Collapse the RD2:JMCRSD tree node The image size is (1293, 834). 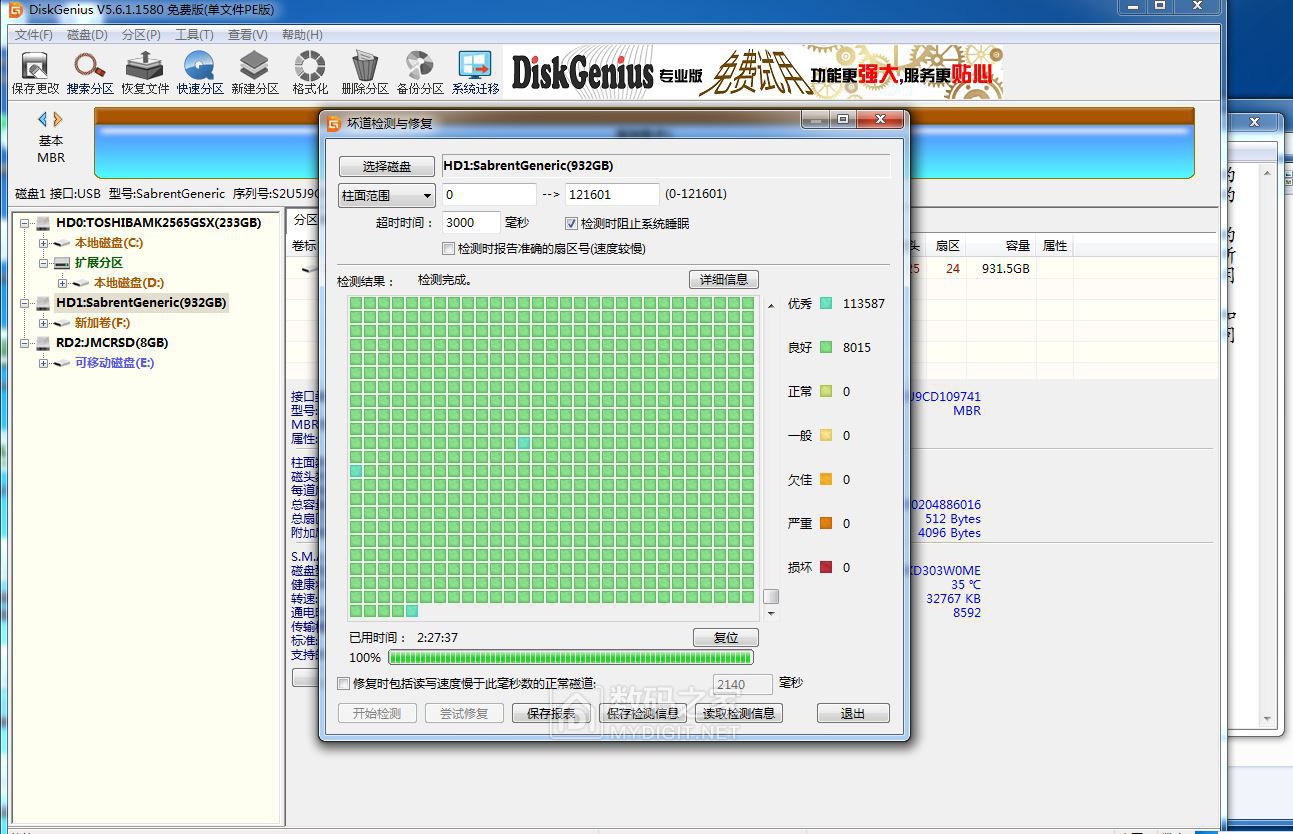coord(25,343)
